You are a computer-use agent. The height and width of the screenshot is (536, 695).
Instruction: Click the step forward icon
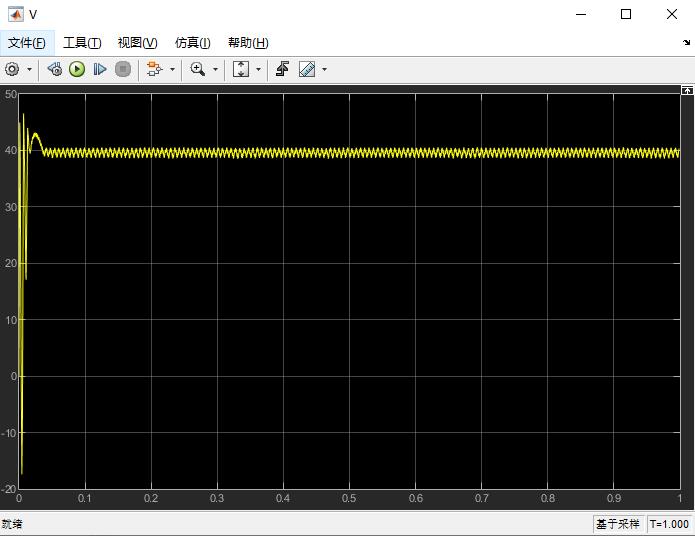pyautogui.click(x=100, y=69)
